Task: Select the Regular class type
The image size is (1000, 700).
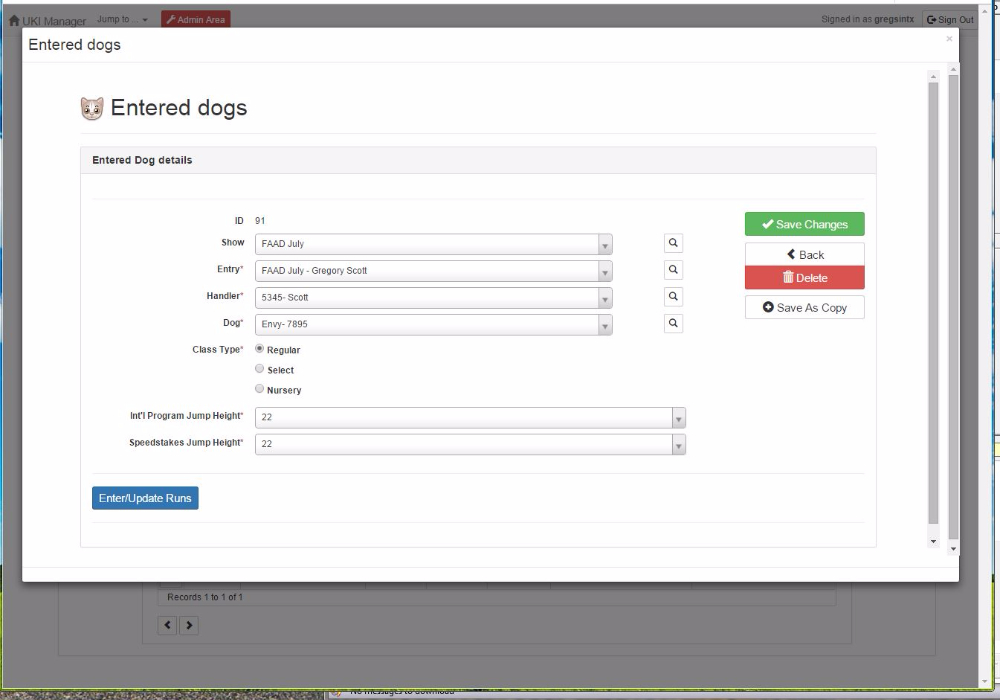Action: tap(260, 349)
